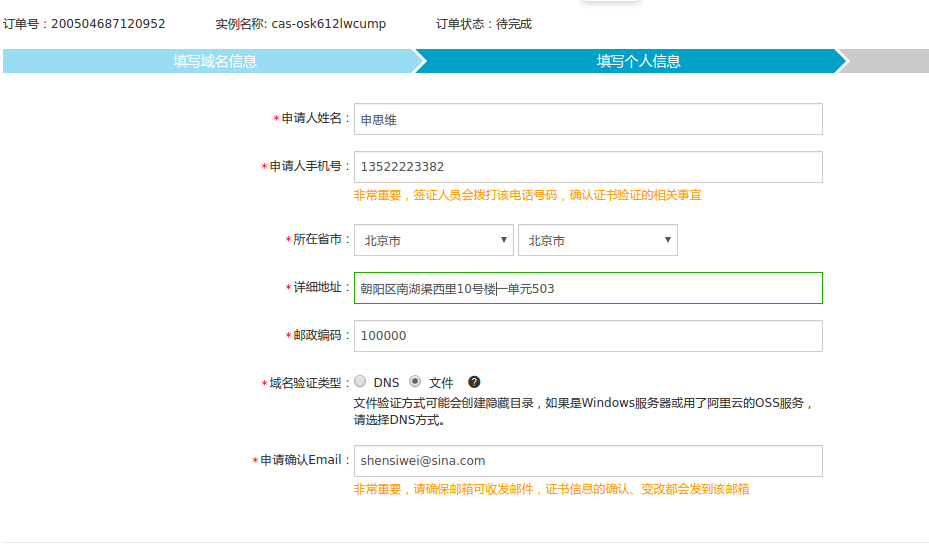This screenshot has width=929, height=544.
Task: Go to the 填写域名信息 step
Action: pyautogui.click(x=214, y=61)
